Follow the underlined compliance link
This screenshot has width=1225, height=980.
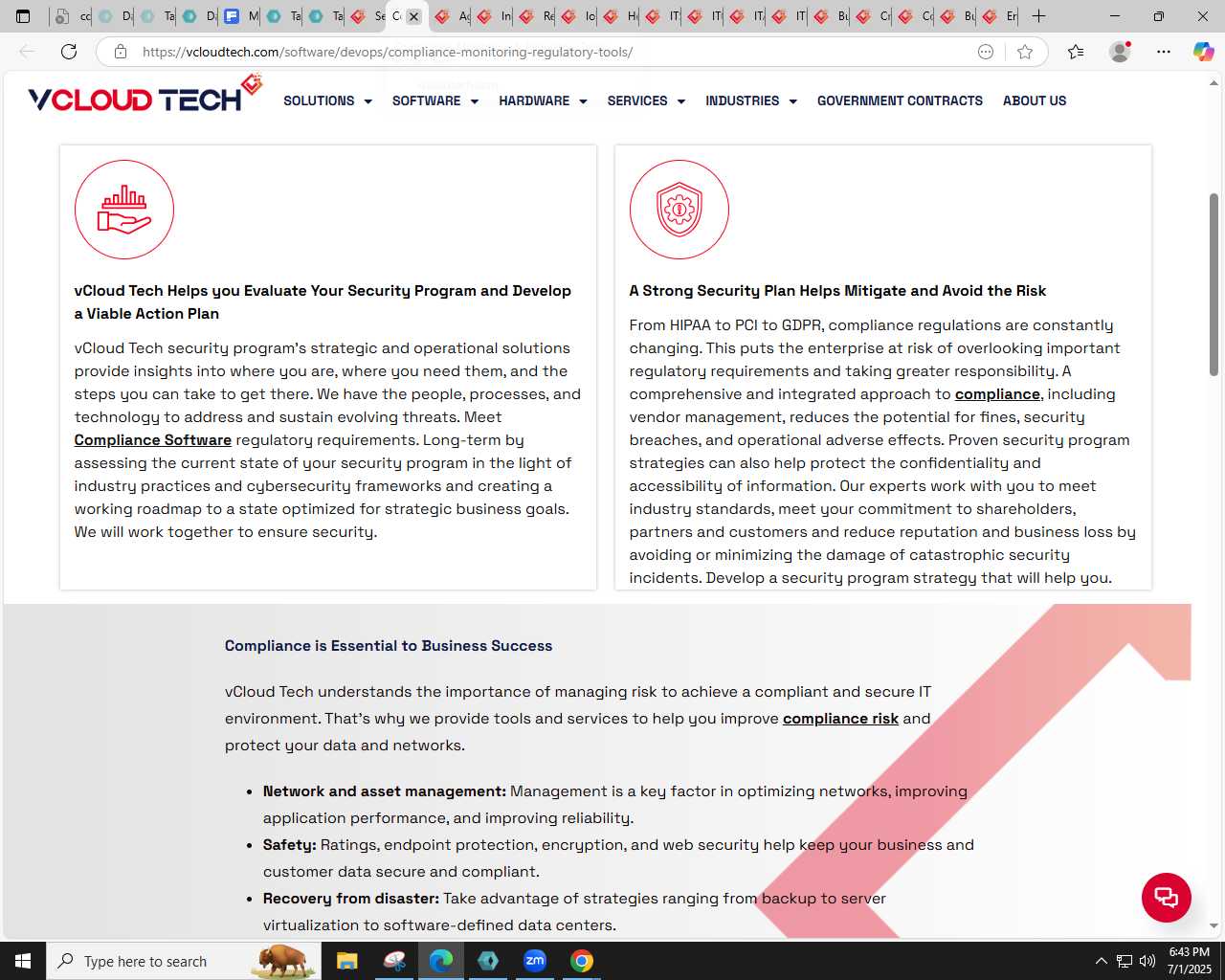[997, 394]
